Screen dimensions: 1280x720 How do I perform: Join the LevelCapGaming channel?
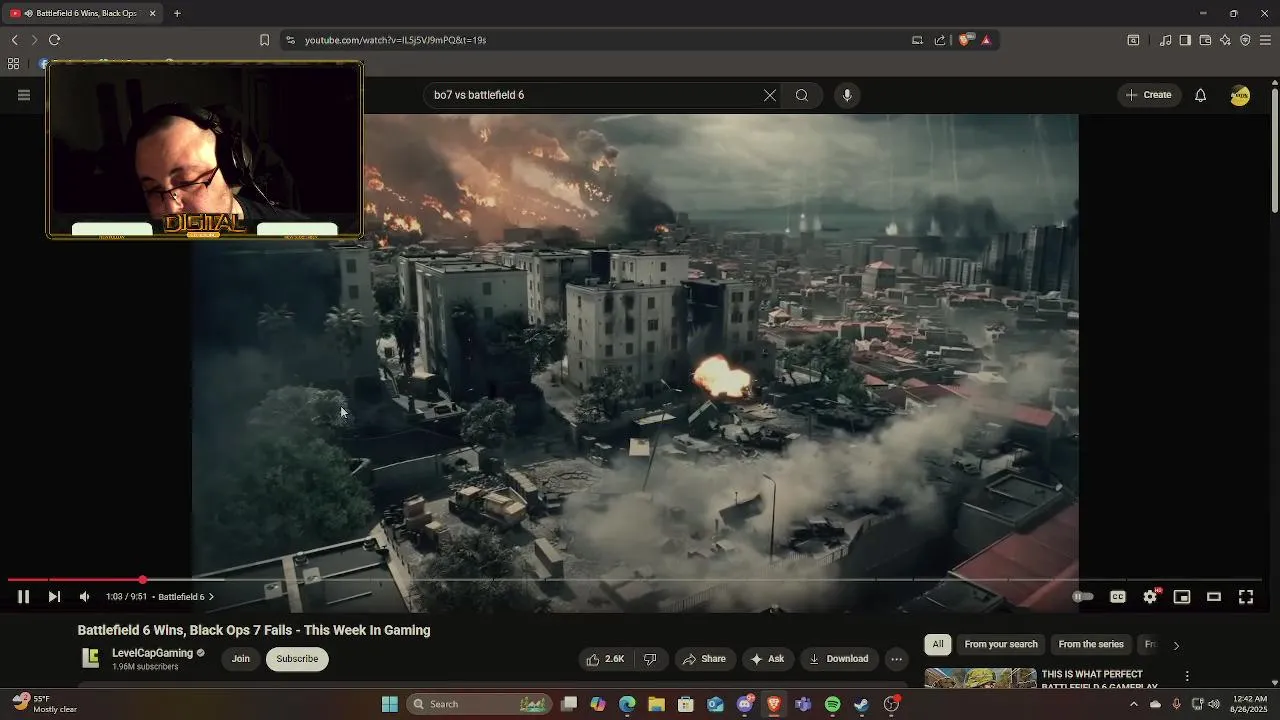click(241, 659)
